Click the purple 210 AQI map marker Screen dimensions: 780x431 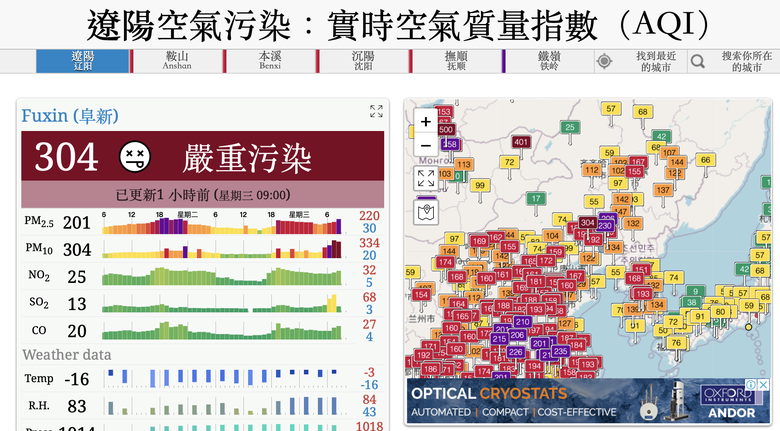coord(522,322)
